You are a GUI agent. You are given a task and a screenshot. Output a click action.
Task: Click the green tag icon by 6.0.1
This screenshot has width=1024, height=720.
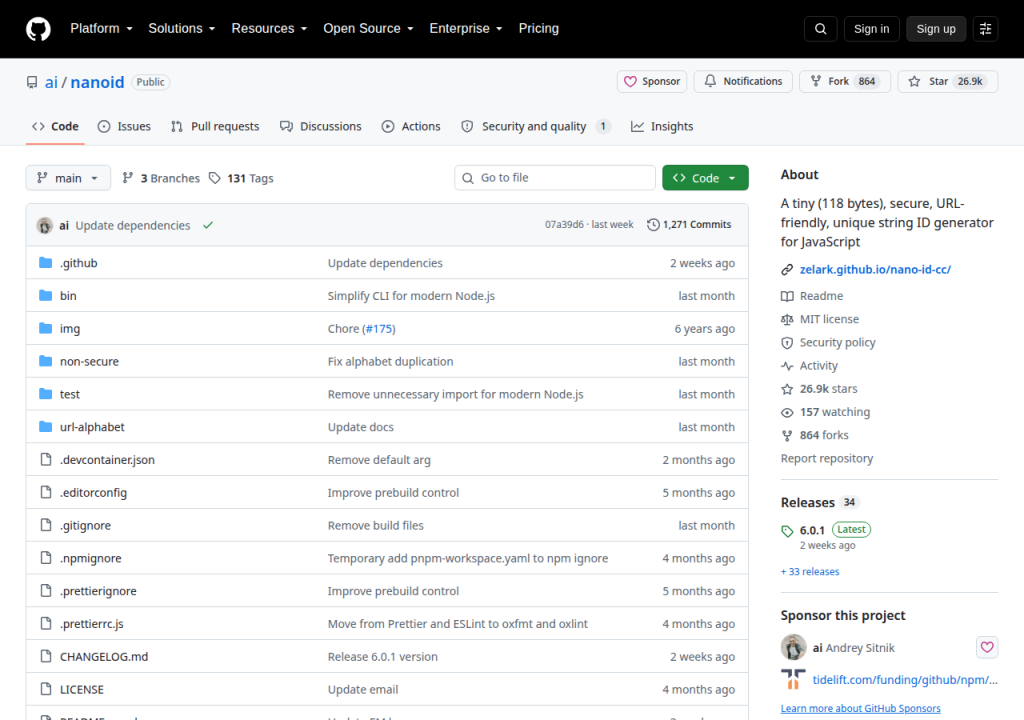[x=787, y=531]
